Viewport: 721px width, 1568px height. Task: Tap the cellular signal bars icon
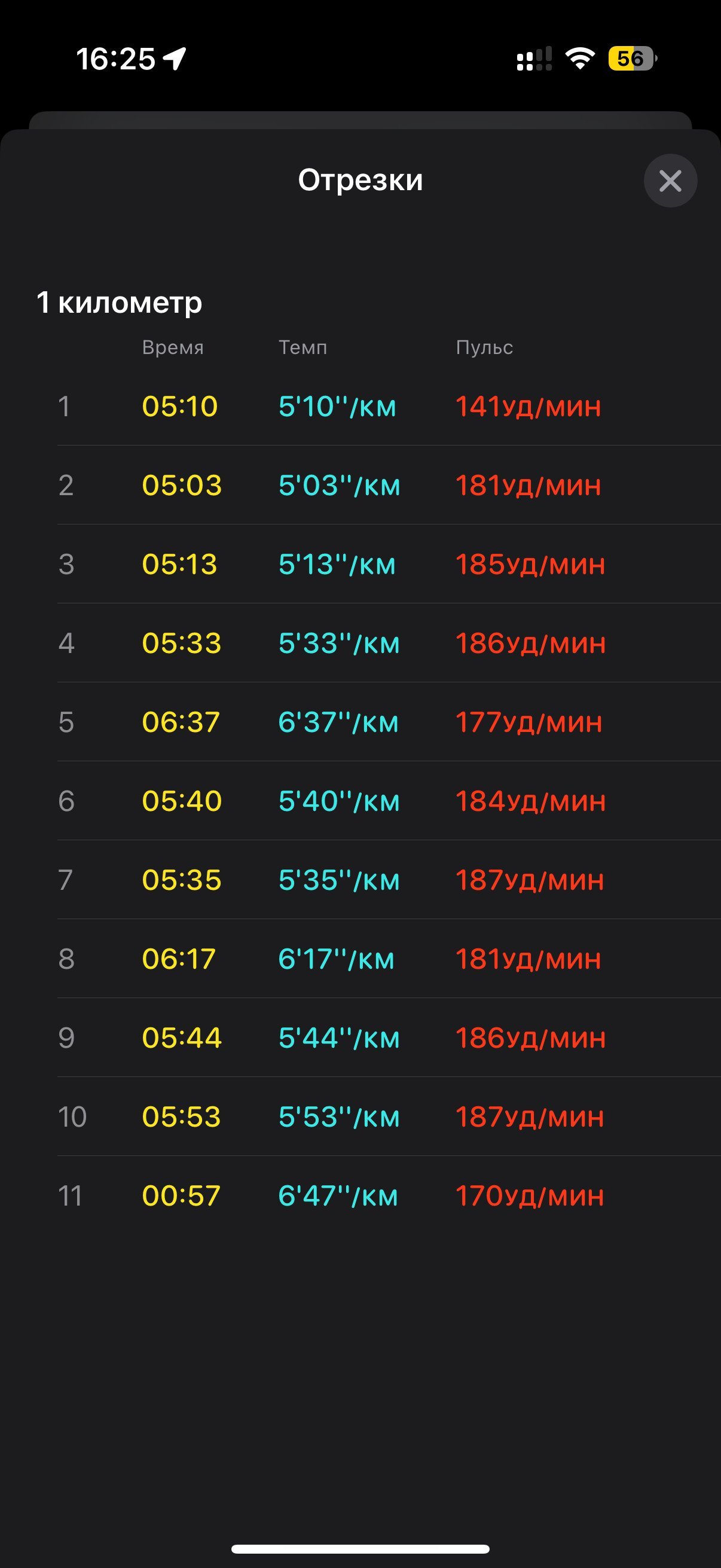[534, 59]
